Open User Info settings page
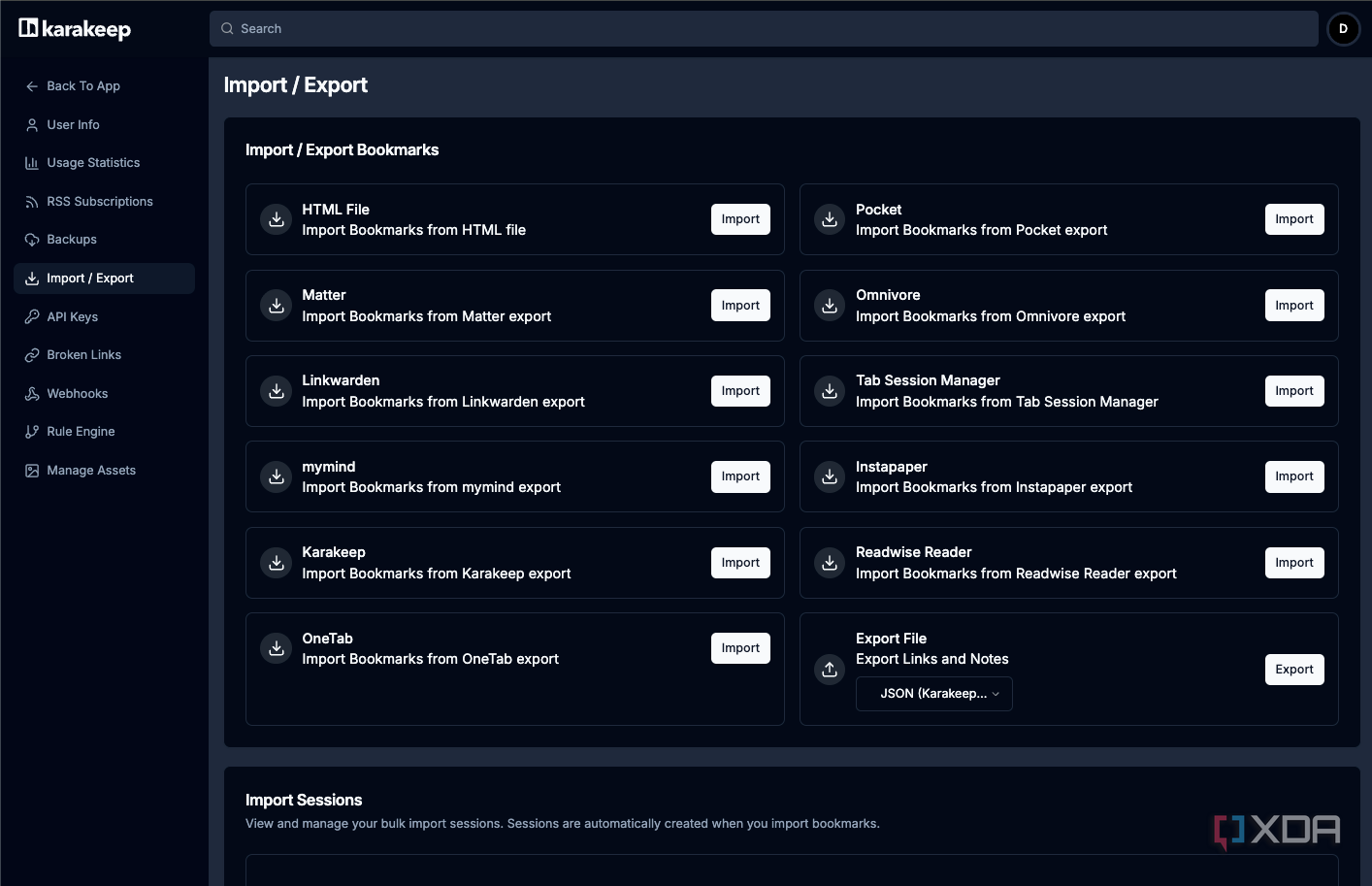 point(104,125)
